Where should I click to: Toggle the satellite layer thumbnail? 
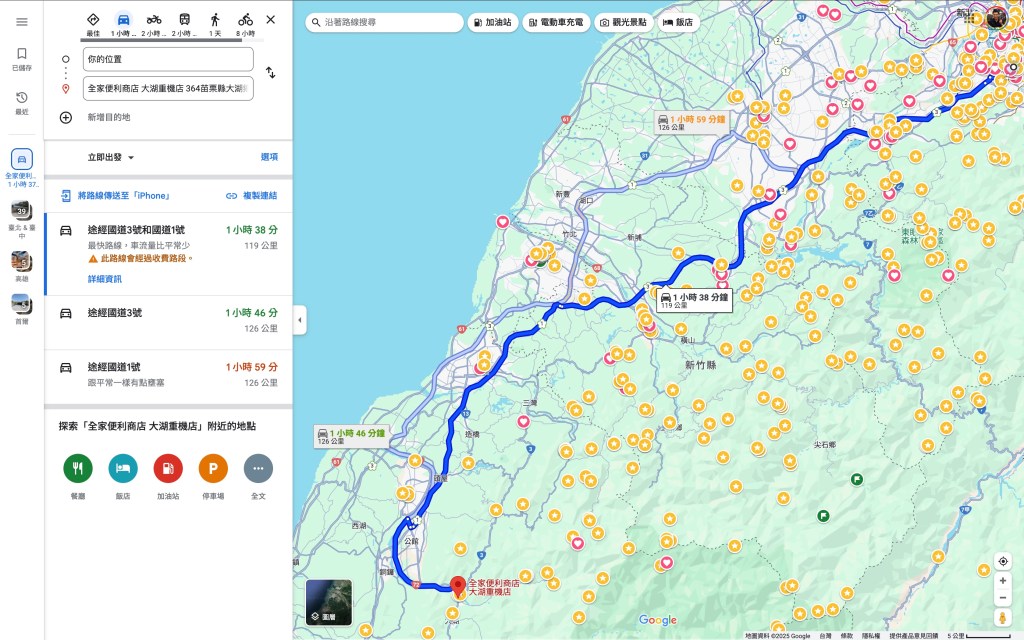pos(329,602)
